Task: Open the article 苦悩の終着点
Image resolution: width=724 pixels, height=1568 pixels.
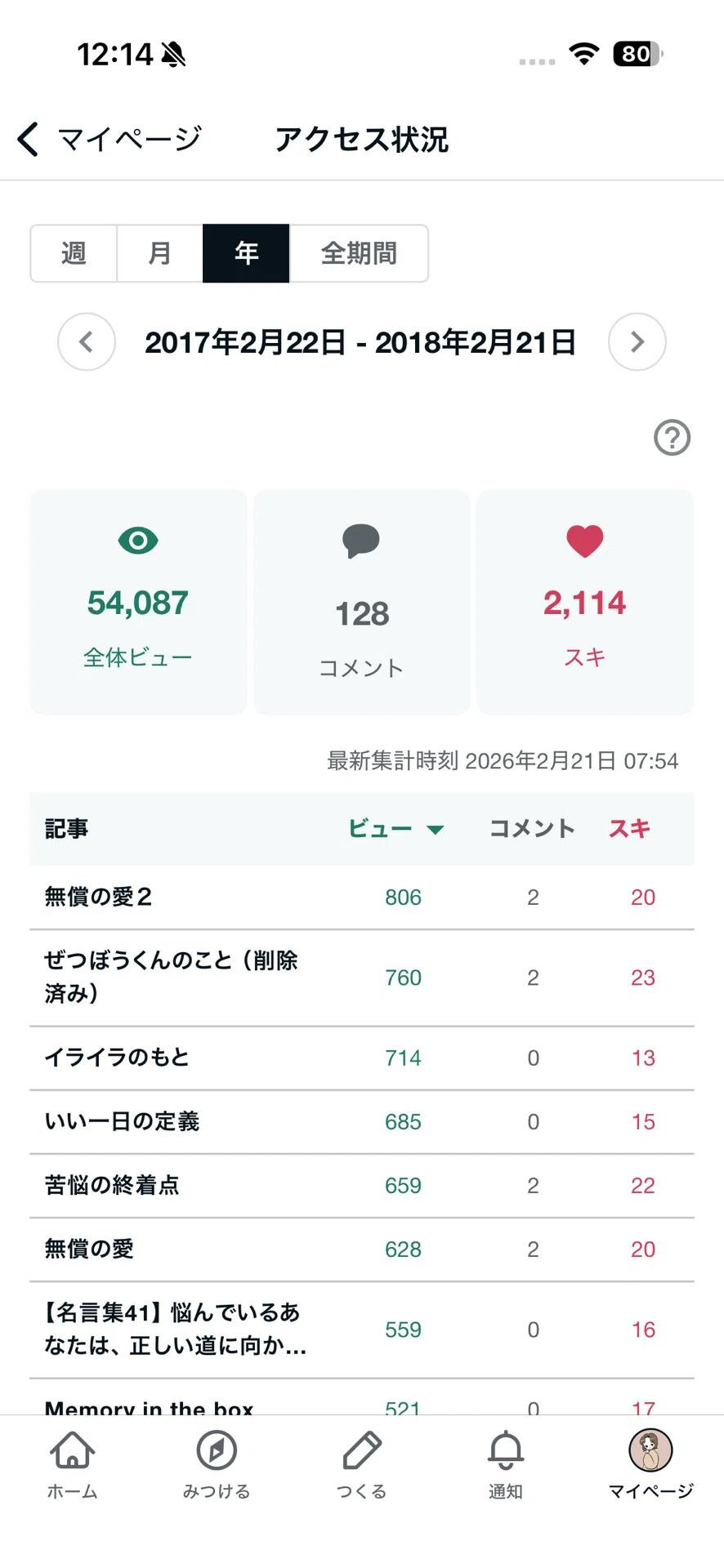Action: [362, 1185]
